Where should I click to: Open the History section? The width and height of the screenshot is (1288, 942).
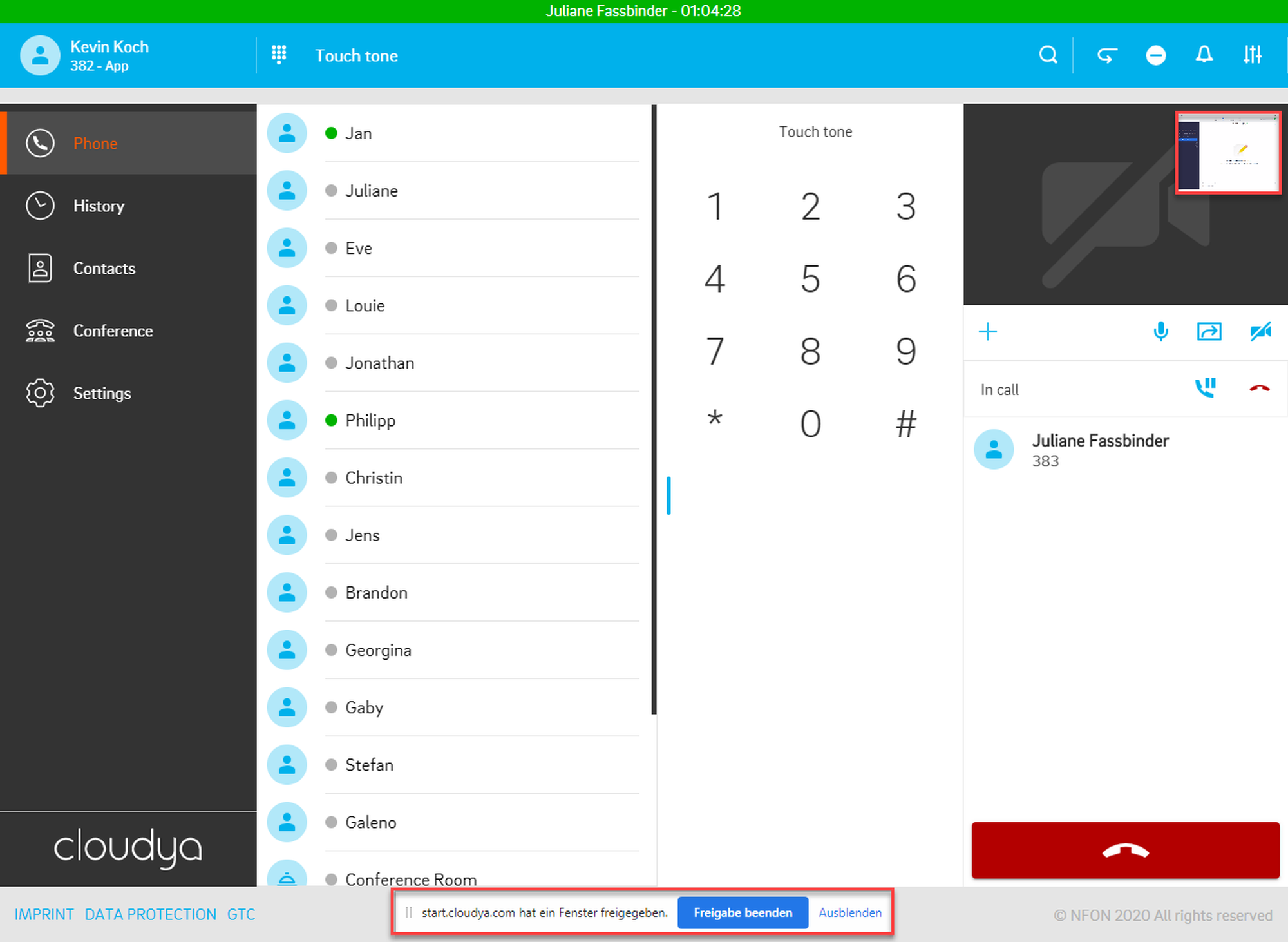pyautogui.click(x=98, y=206)
